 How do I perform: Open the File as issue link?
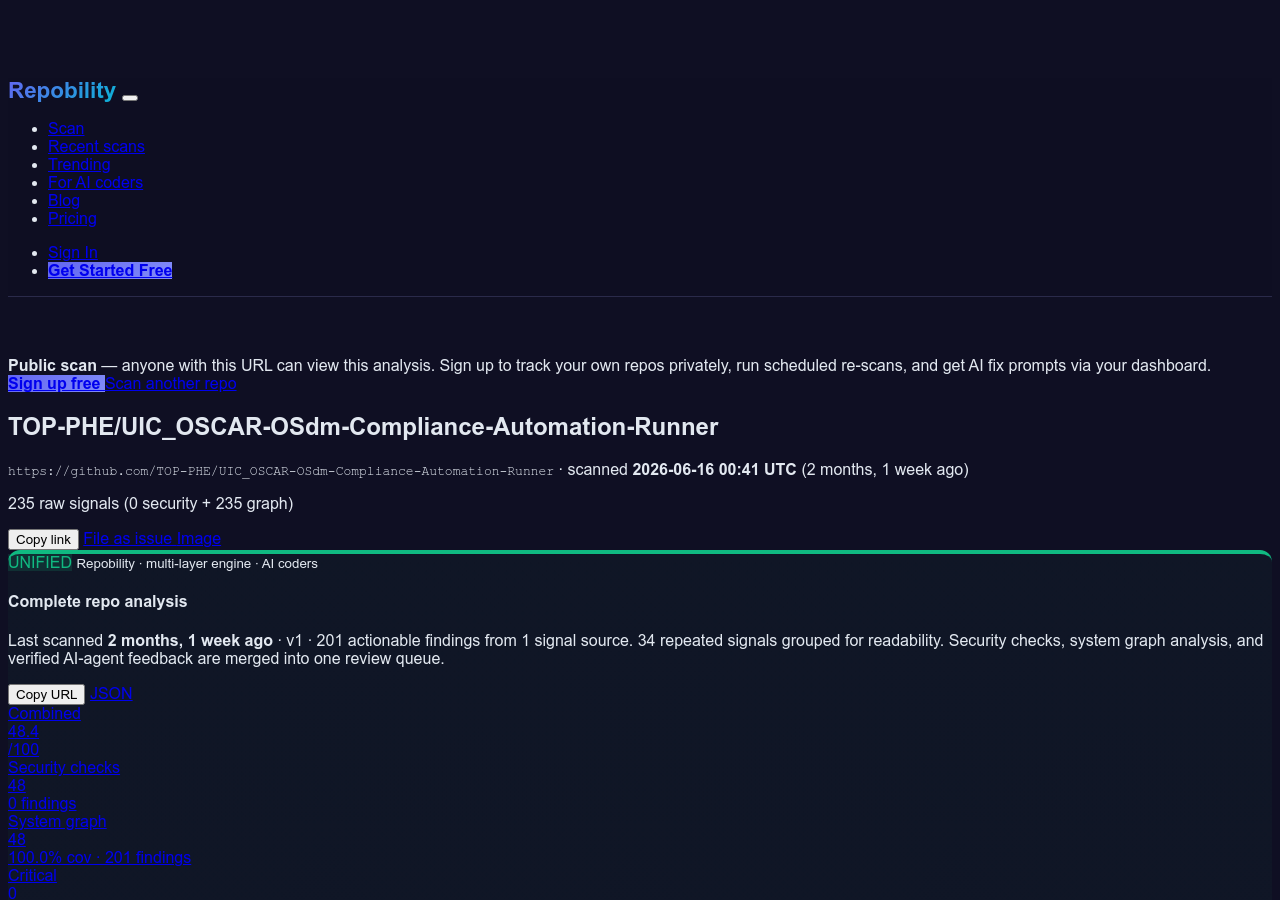point(128,538)
